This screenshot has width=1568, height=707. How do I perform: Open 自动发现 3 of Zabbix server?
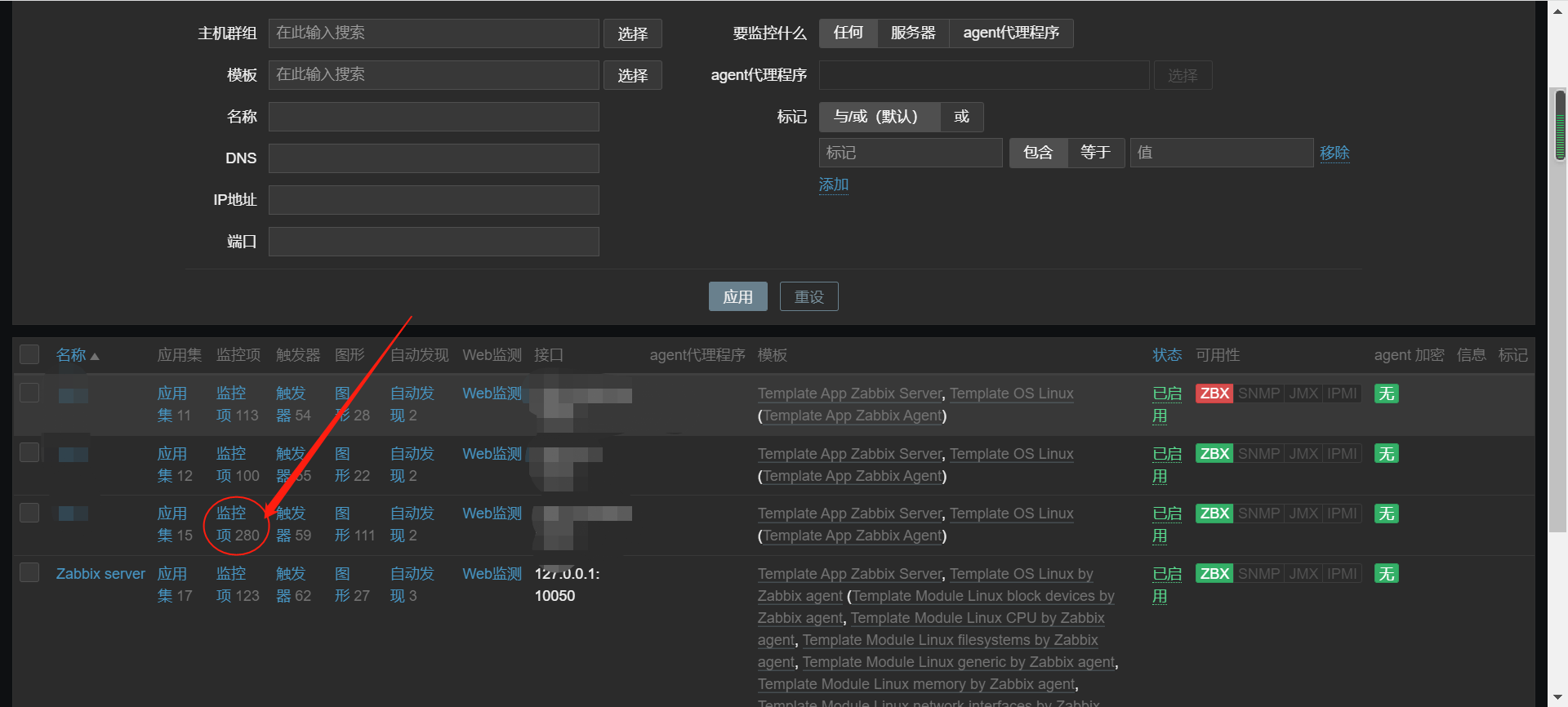tap(412, 585)
